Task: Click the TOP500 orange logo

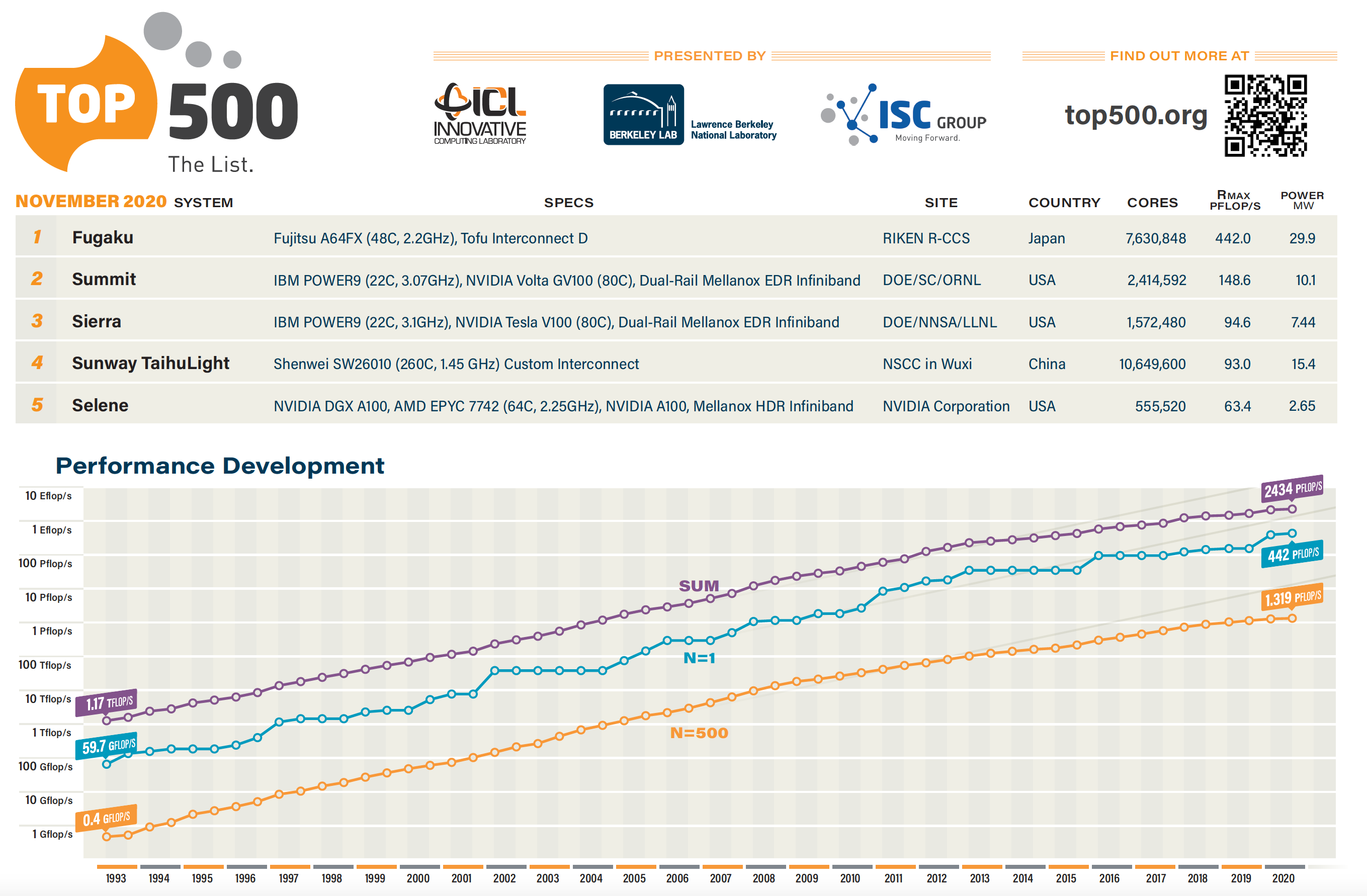Action: point(86,104)
